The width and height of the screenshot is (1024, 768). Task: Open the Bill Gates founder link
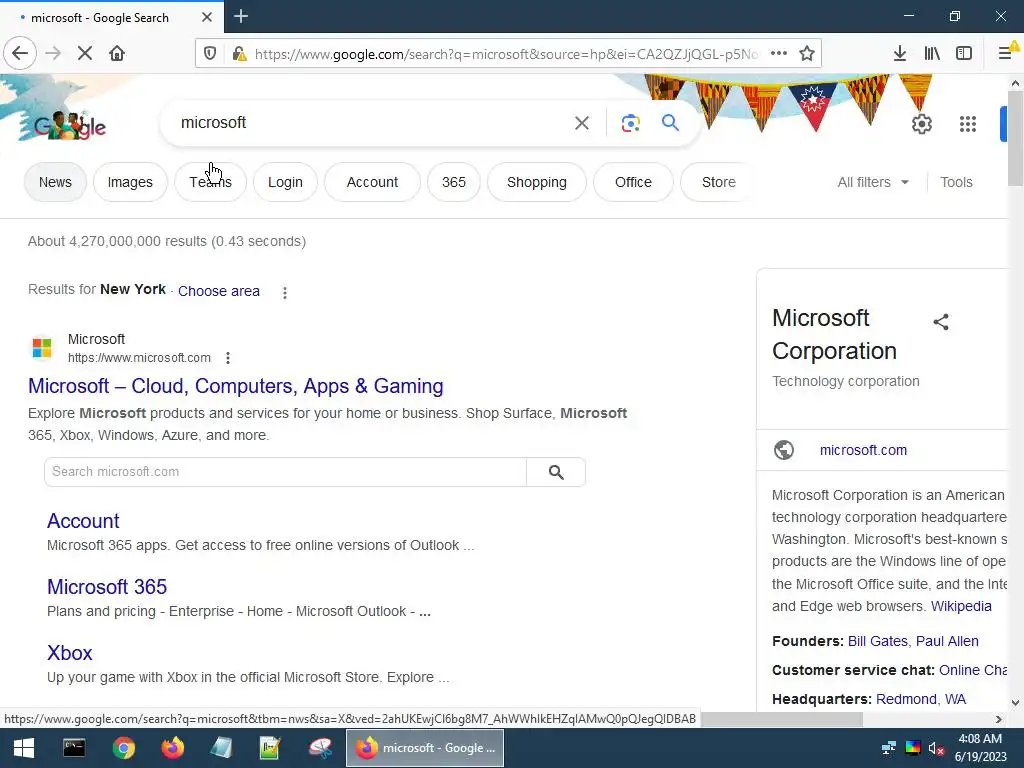tap(878, 641)
